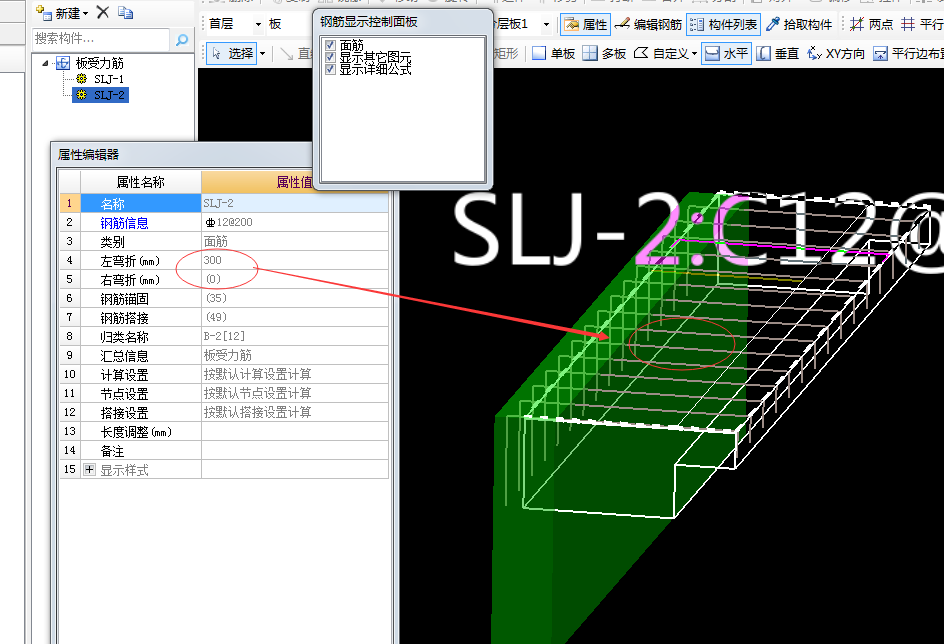The image size is (944, 644).
Task: Click the magnifier search icon
Action: 181,40
